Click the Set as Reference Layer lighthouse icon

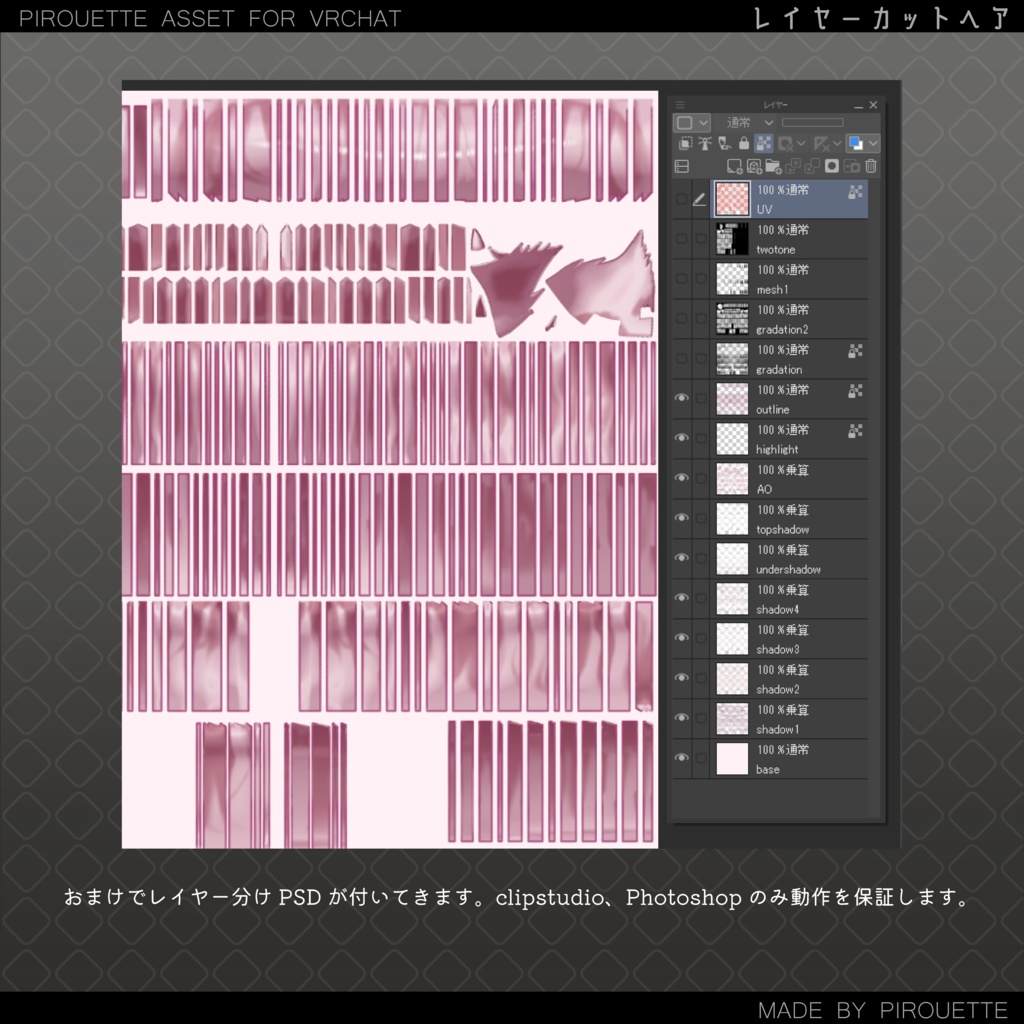pos(705,143)
